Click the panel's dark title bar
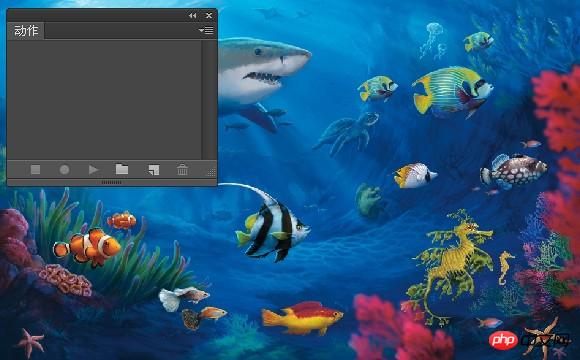Viewport: 580px width, 360px height. tap(96, 16)
